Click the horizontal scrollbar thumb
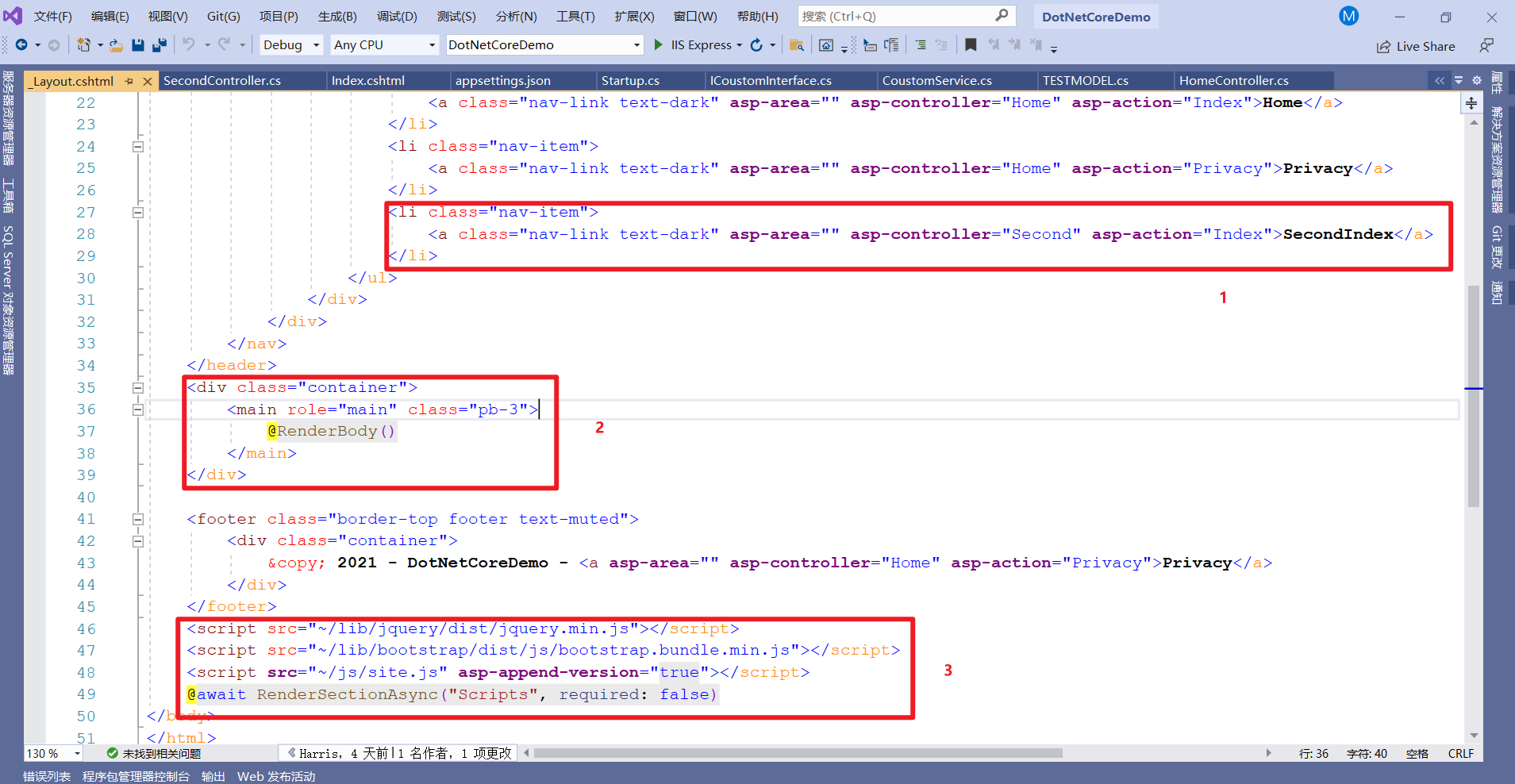 click(798, 753)
